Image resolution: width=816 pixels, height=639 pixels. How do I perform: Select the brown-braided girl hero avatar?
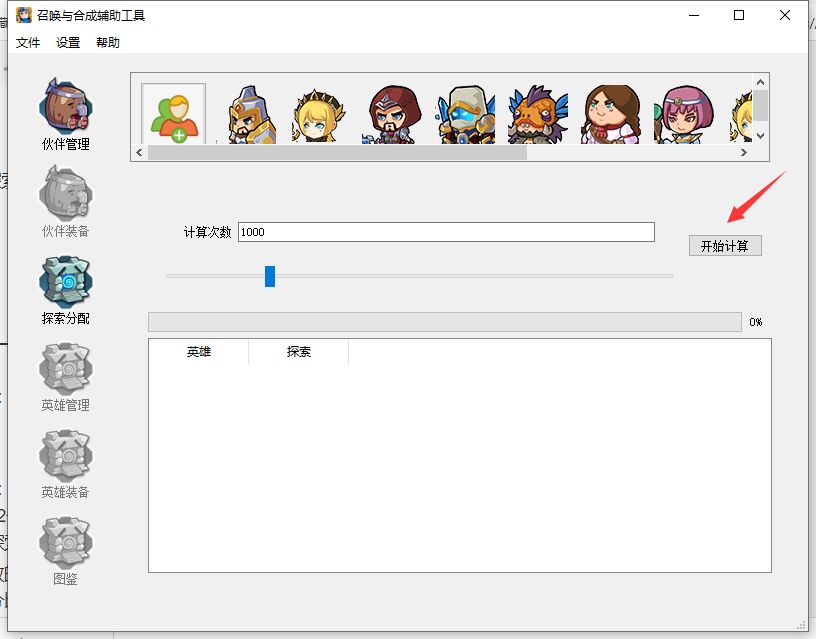[611, 114]
